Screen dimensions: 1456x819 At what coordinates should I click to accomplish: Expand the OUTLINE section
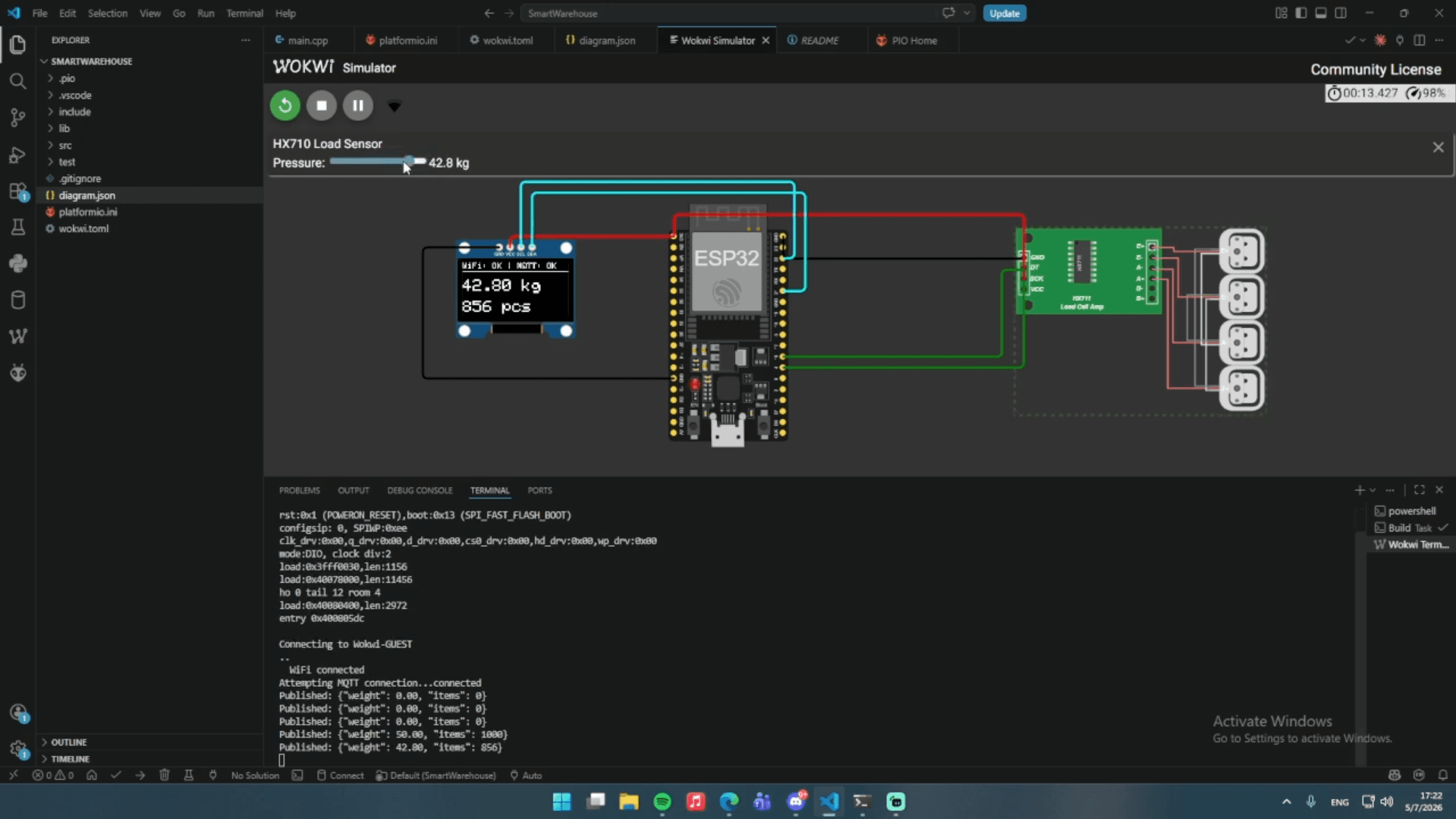68,742
